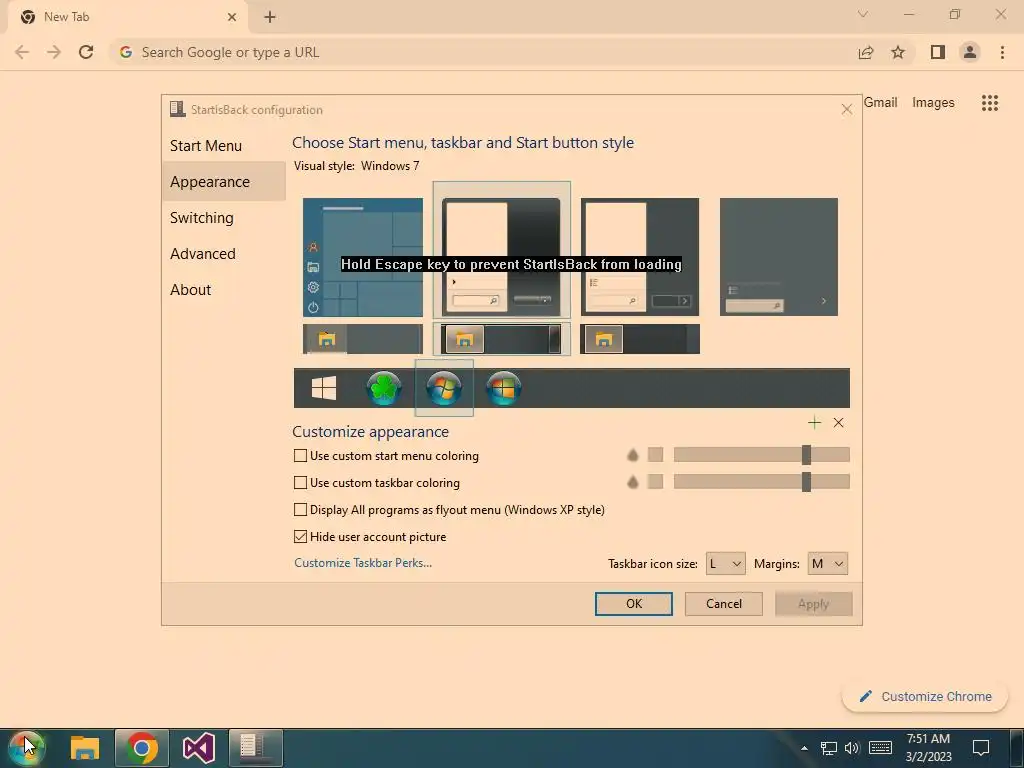Open the Chrome profile avatar
The width and height of the screenshot is (1024, 768).
(970, 52)
